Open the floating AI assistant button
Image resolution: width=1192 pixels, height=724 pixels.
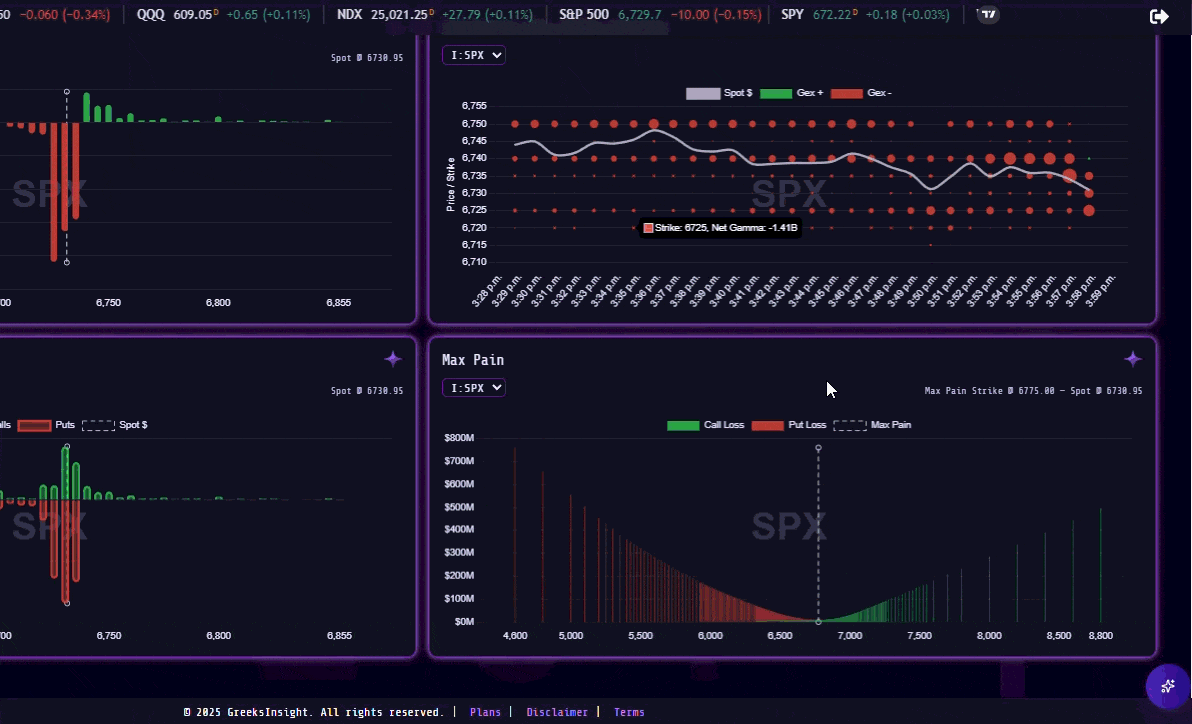pos(1166,686)
